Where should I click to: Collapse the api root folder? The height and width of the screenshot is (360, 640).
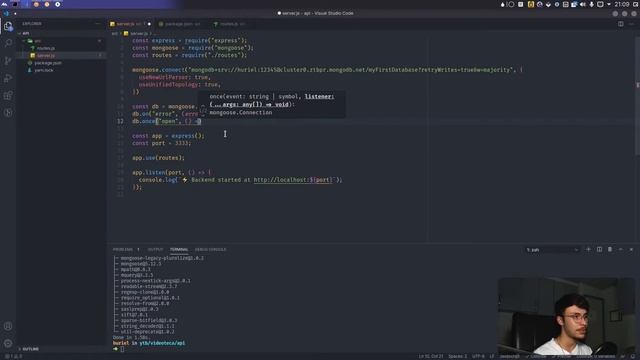pos(61,33)
